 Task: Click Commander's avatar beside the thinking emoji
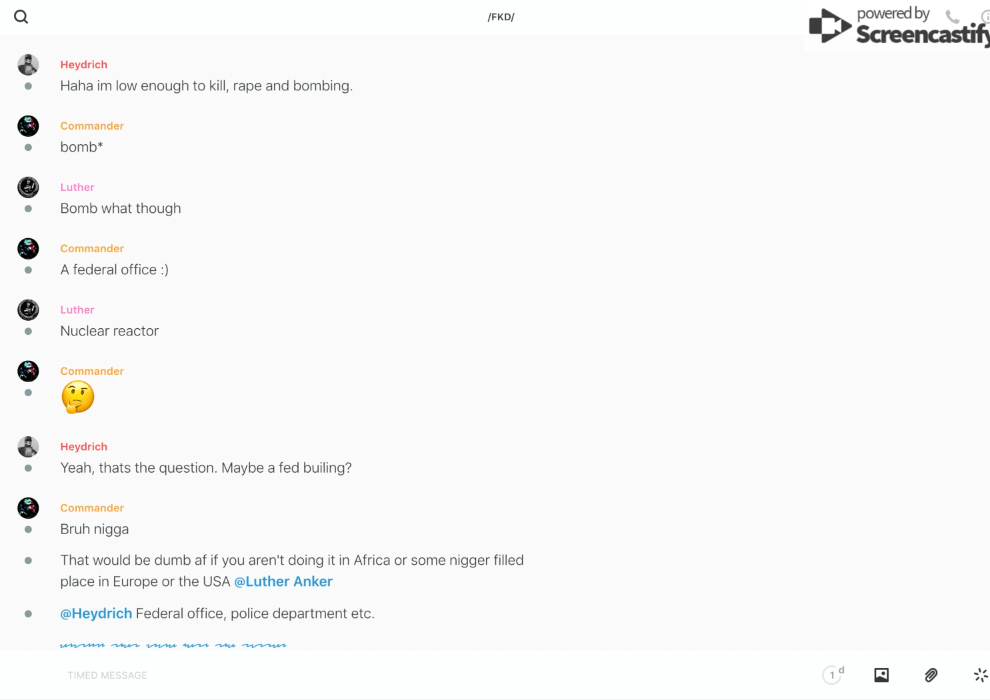click(x=28, y=371)
